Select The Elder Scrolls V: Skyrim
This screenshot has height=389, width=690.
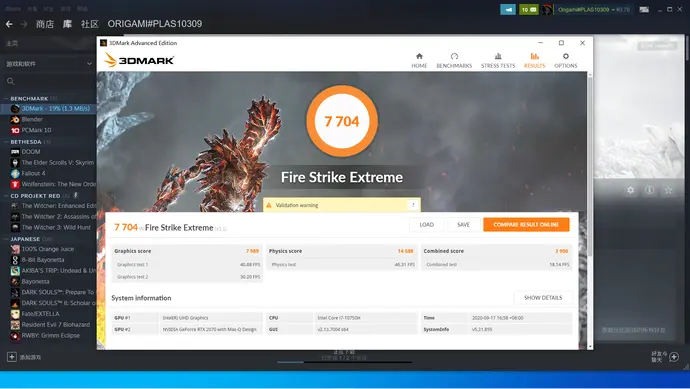coord(48,162)
